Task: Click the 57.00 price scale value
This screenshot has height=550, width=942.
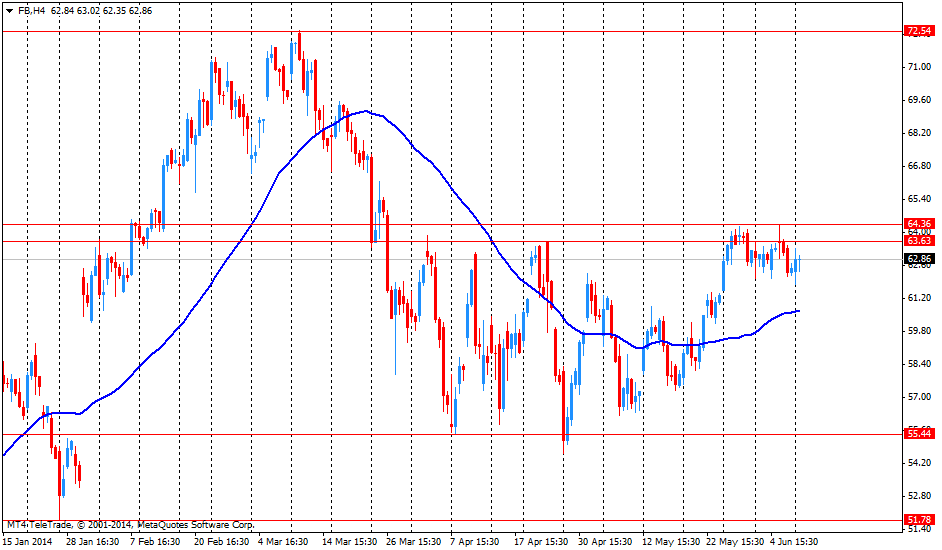Action: tap(919, 397)
